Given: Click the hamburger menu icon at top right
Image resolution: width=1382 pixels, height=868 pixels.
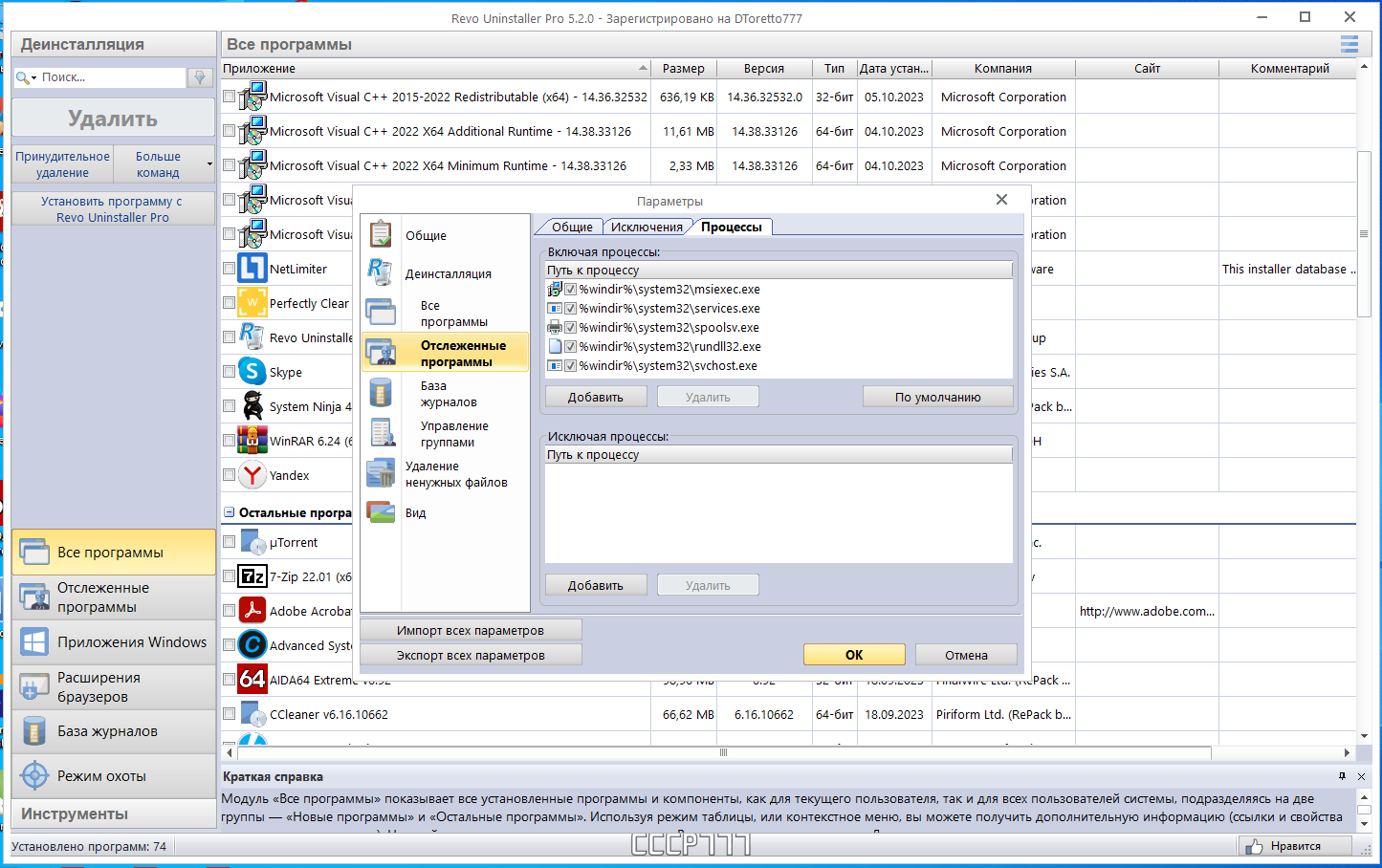Looking at the screenshot, I should point(1349,44).
